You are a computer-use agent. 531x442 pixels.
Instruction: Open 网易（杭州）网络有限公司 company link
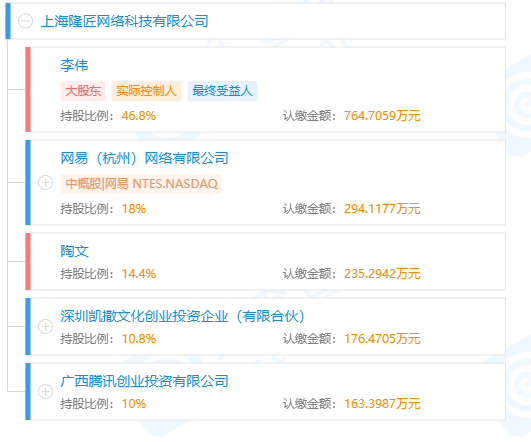[145, 158]
